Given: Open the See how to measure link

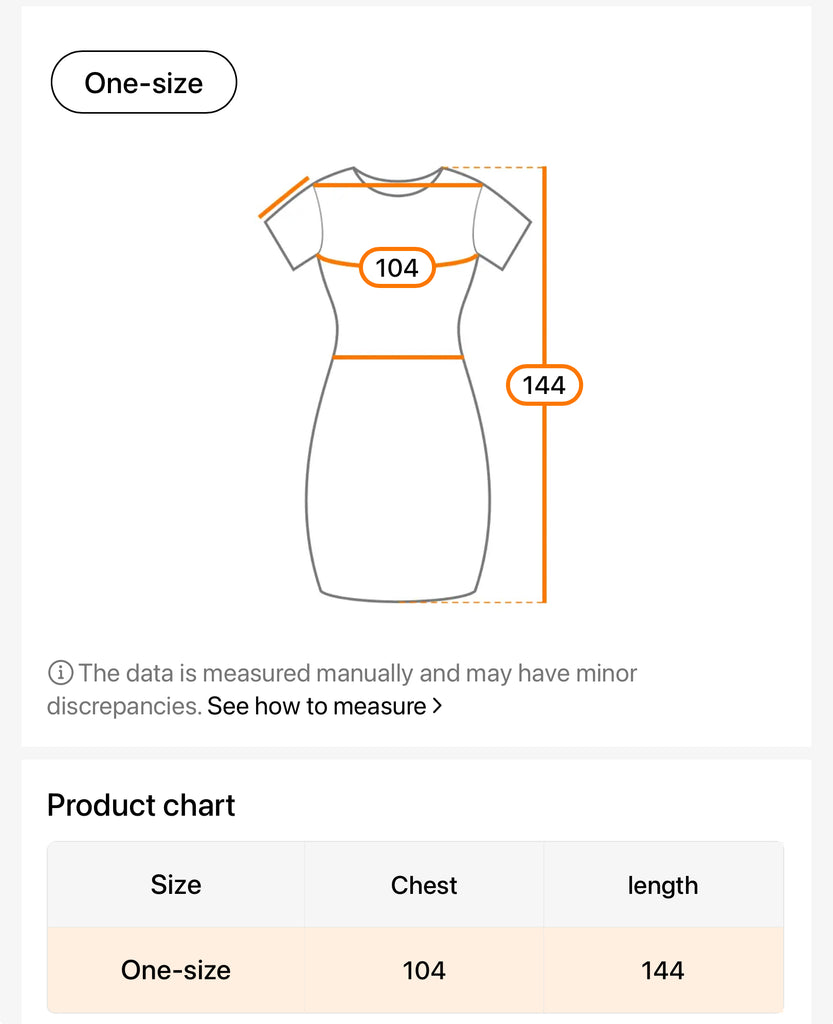Looking at the screenshot, I should [317, 706].
